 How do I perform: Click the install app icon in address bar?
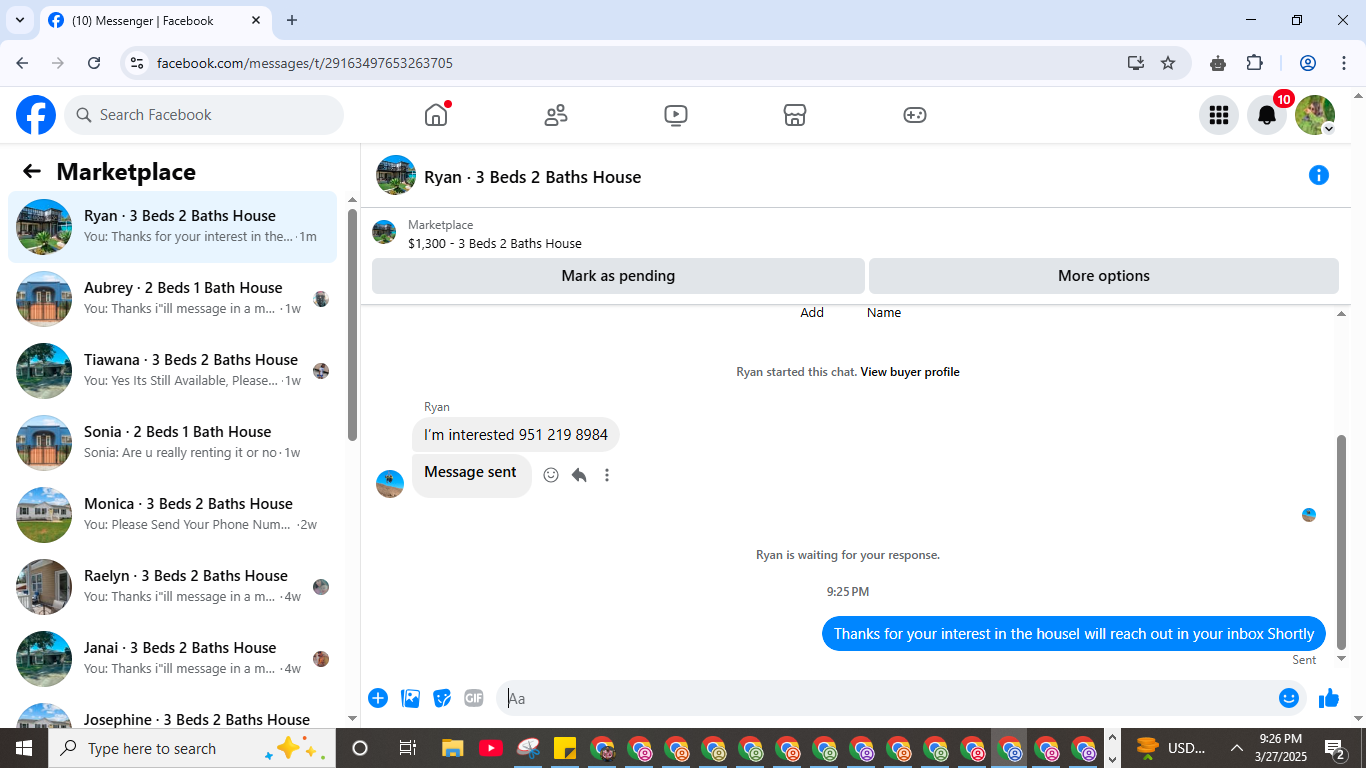[x=1135, y=63]
